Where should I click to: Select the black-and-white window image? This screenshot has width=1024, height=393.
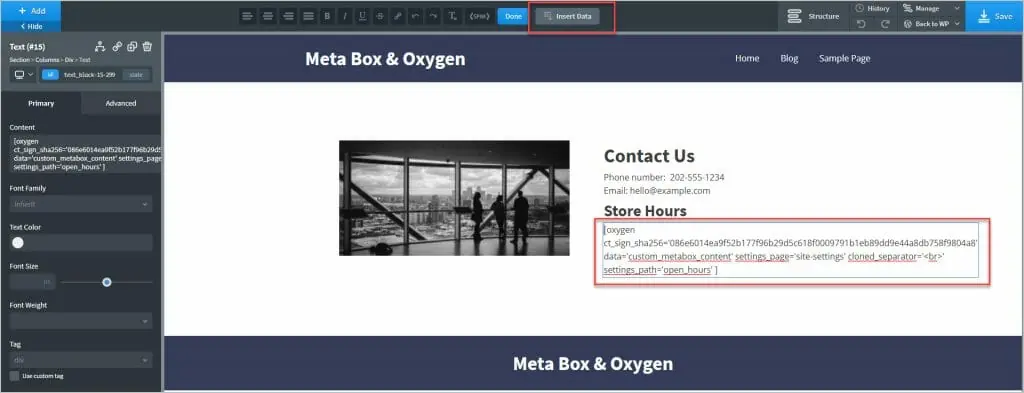(x=454, y=198)
